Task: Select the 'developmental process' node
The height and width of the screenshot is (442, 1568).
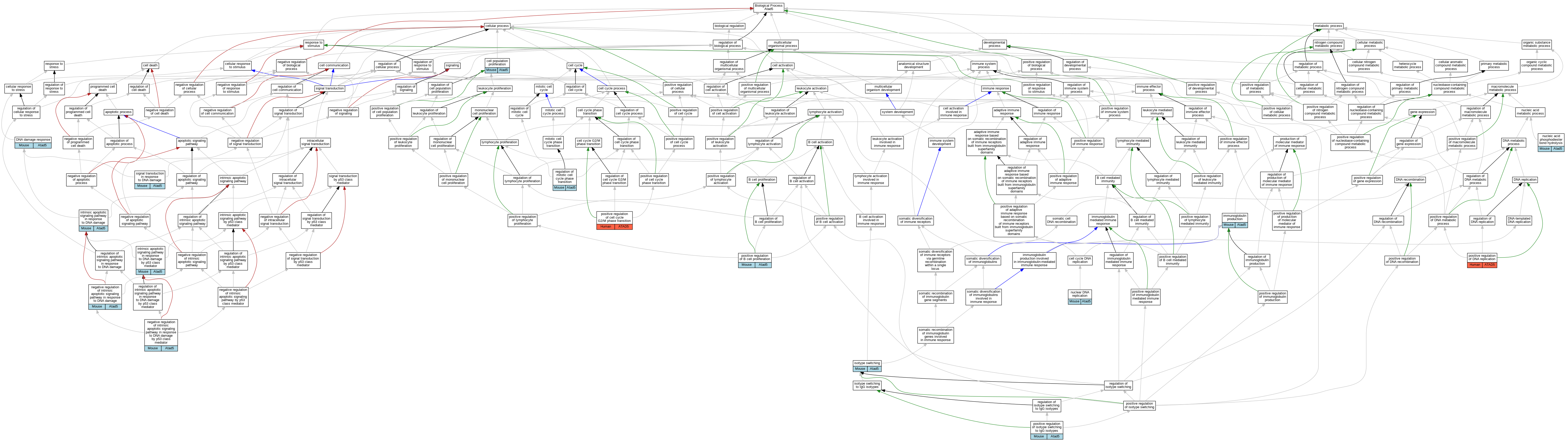Action: 994,44
